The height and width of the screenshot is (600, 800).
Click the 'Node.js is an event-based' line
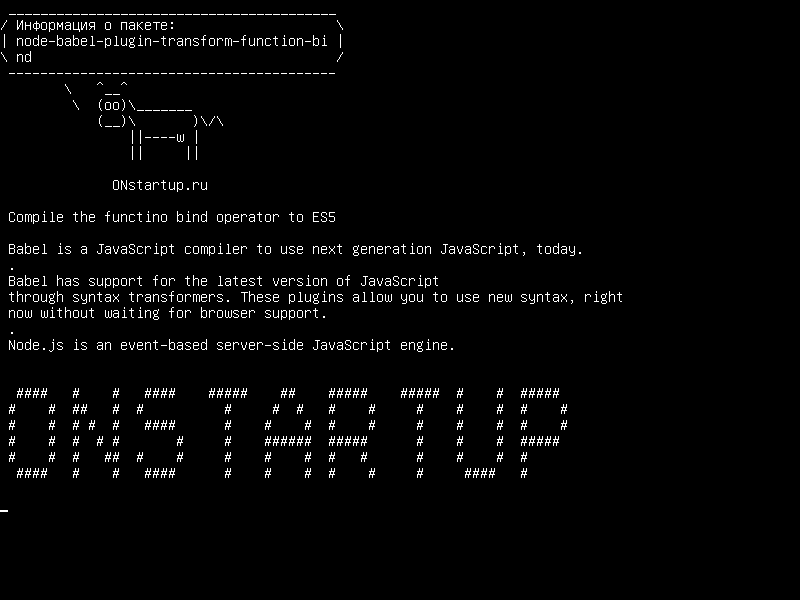click(x=231, y=345)
